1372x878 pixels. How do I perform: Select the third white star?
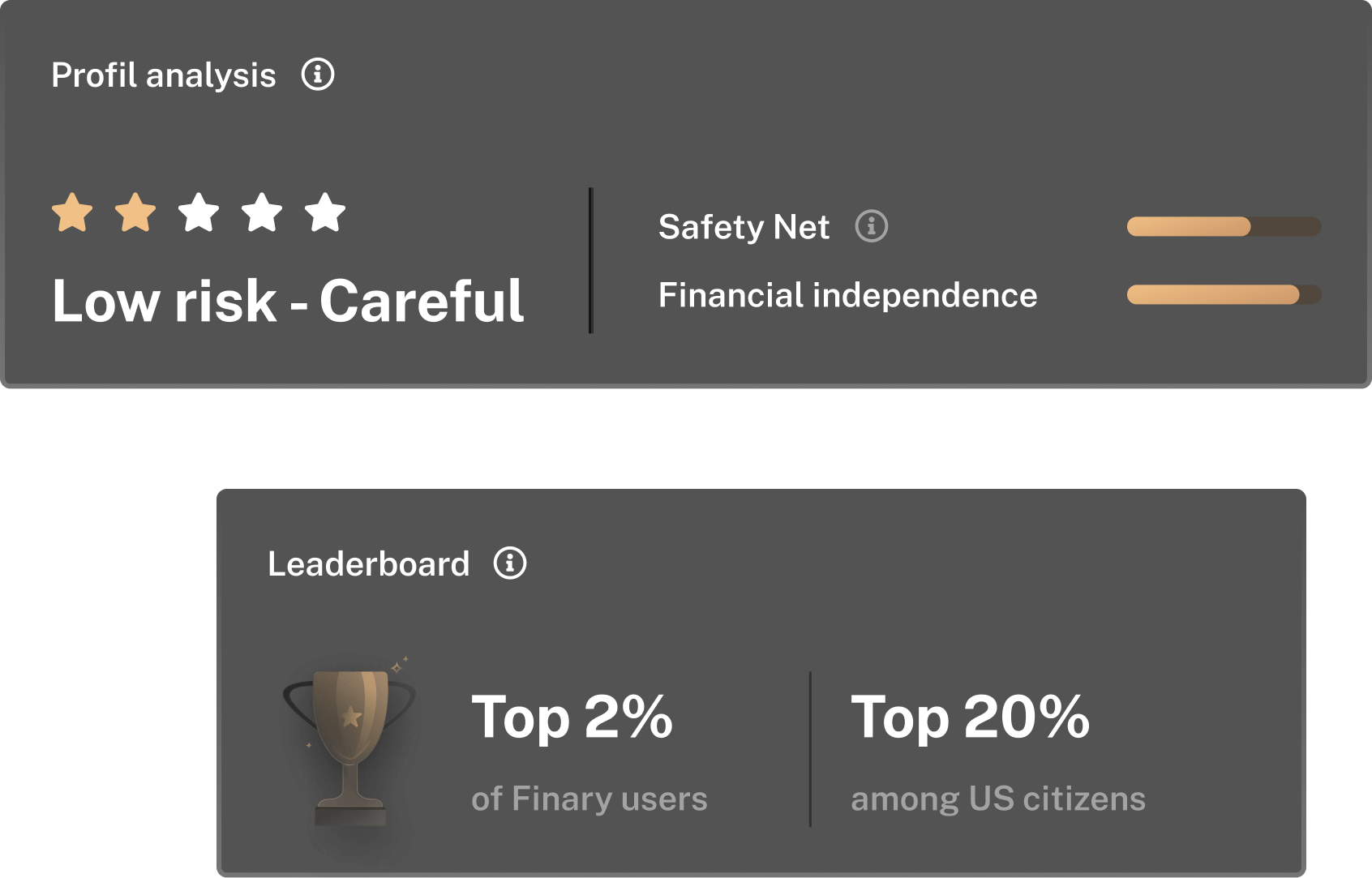point(199,213)
